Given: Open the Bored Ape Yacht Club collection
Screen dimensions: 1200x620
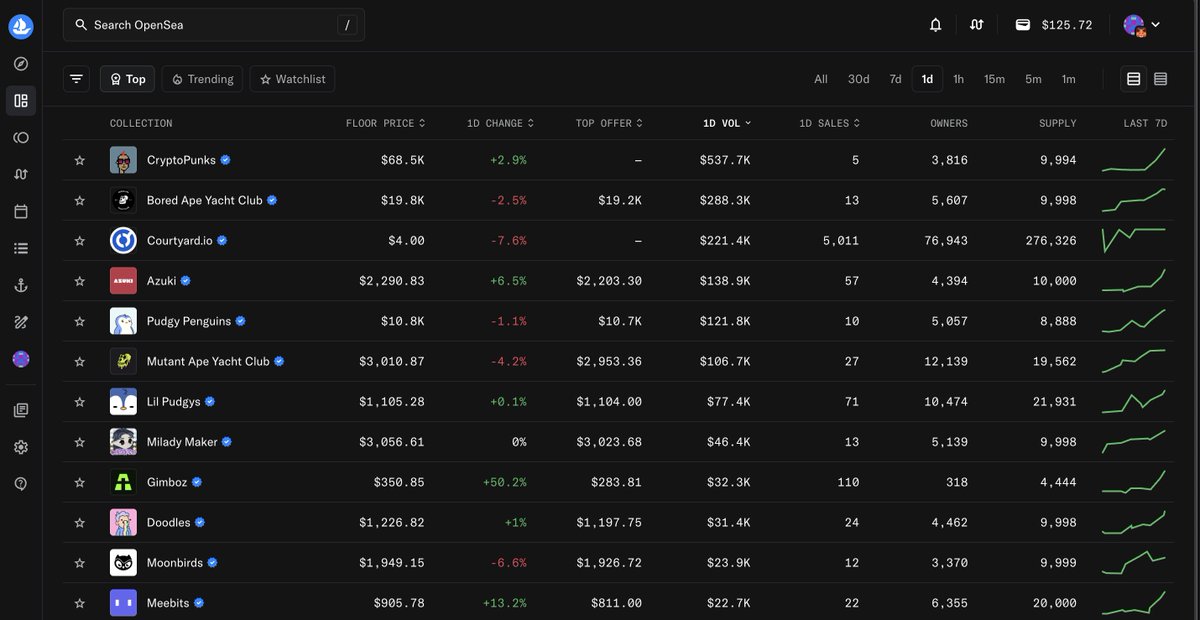Looking at the screenshot, I should [x=204, y=200].
